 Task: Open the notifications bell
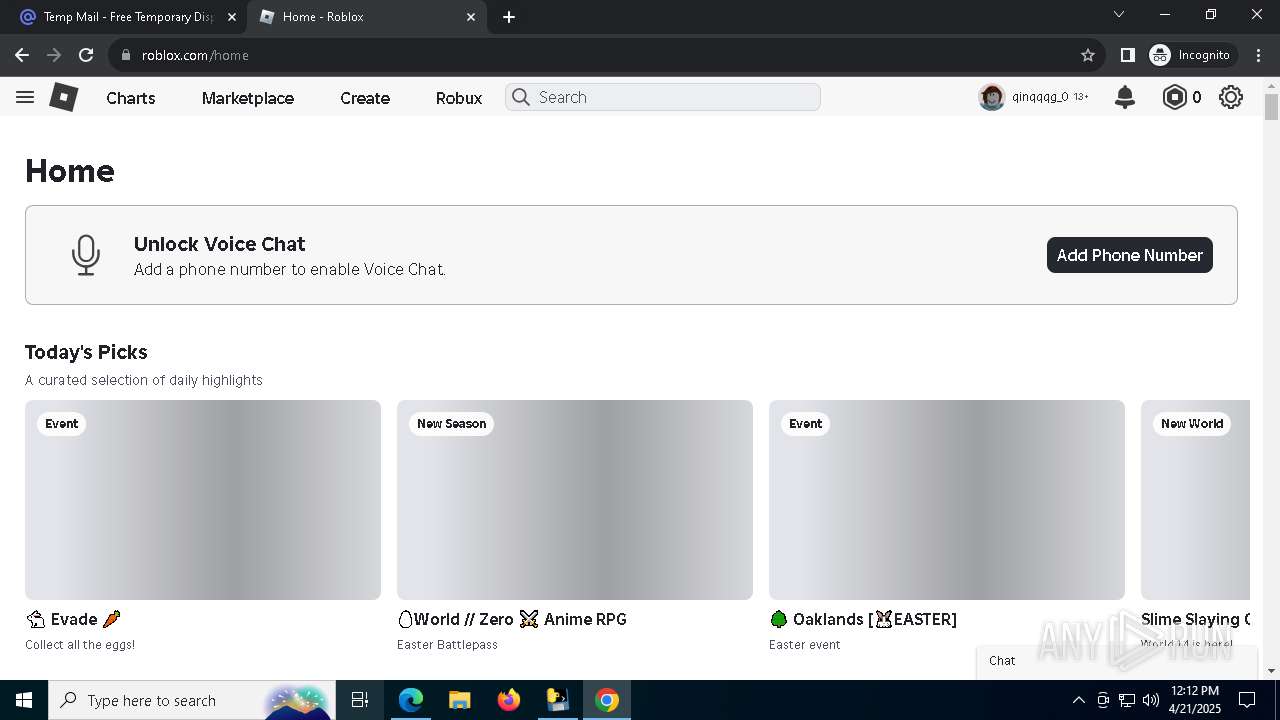[1125, 97]
